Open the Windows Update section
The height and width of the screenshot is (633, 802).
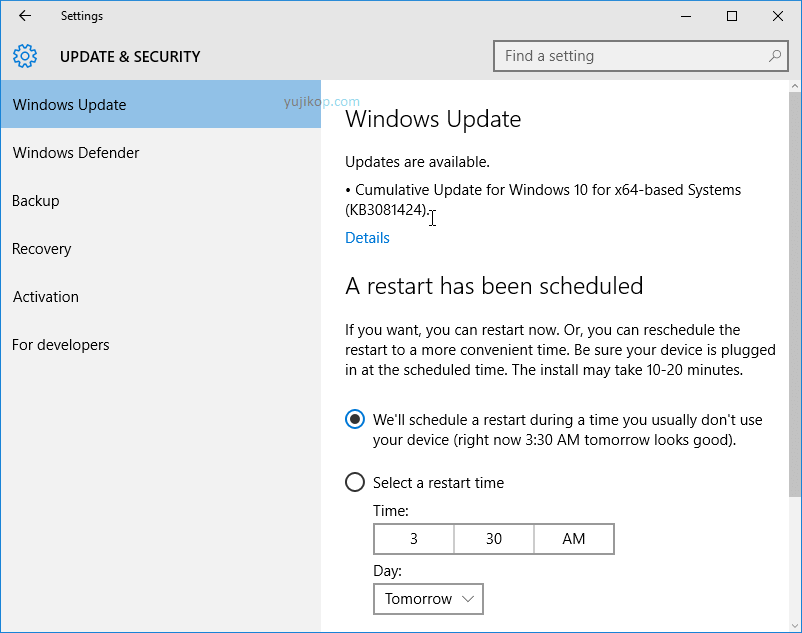(161, 104)
